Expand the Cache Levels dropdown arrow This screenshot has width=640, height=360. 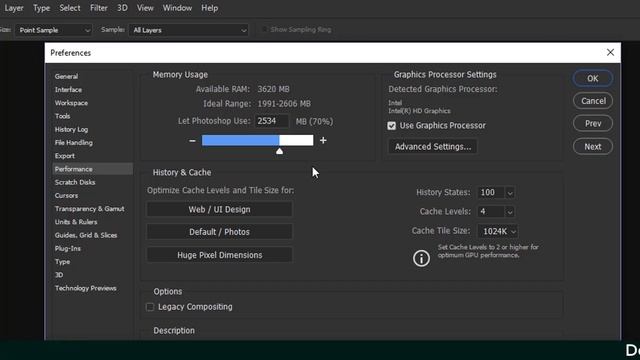click(x=510, y=212)
